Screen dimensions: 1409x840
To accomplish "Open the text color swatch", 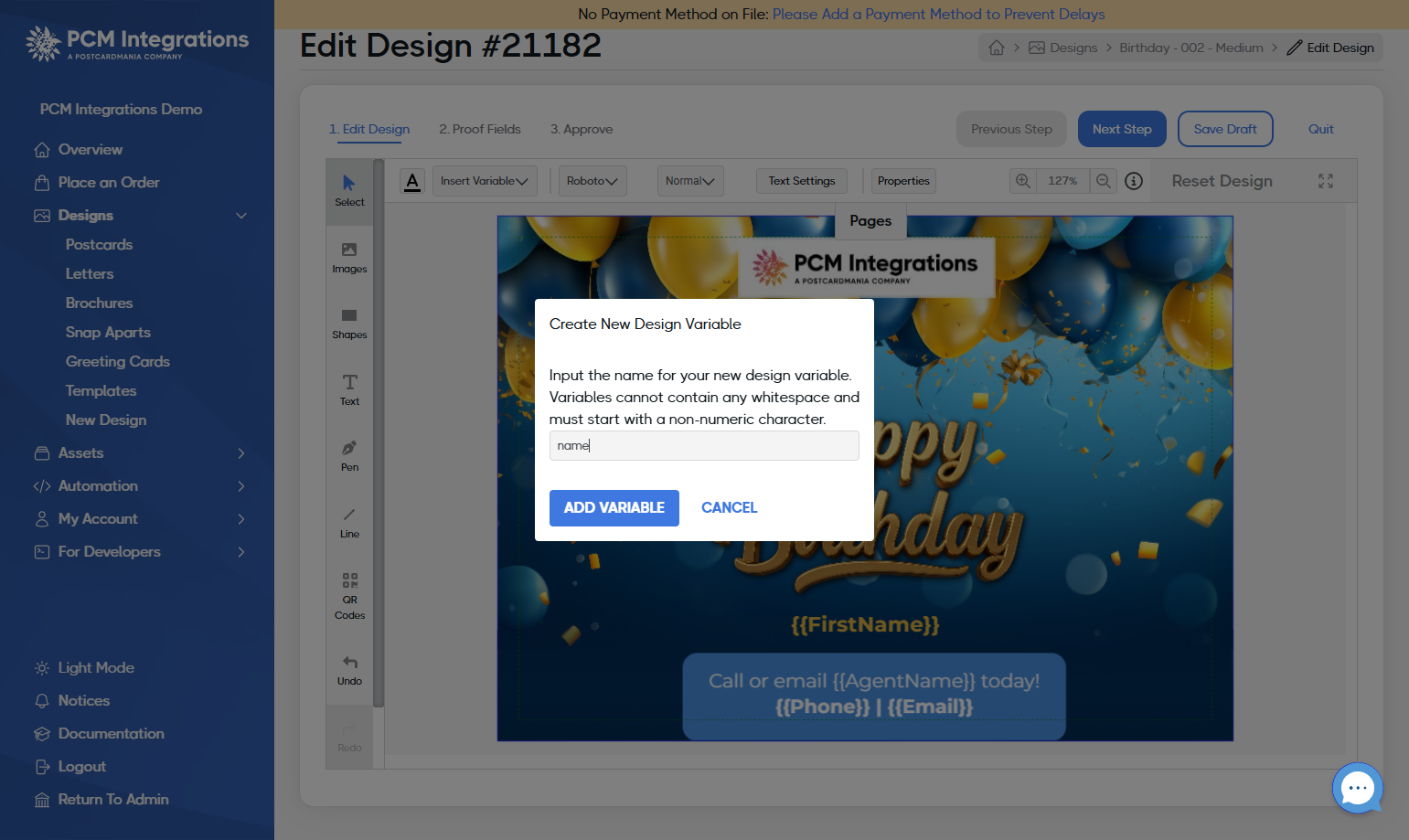I will pos(412,181).
